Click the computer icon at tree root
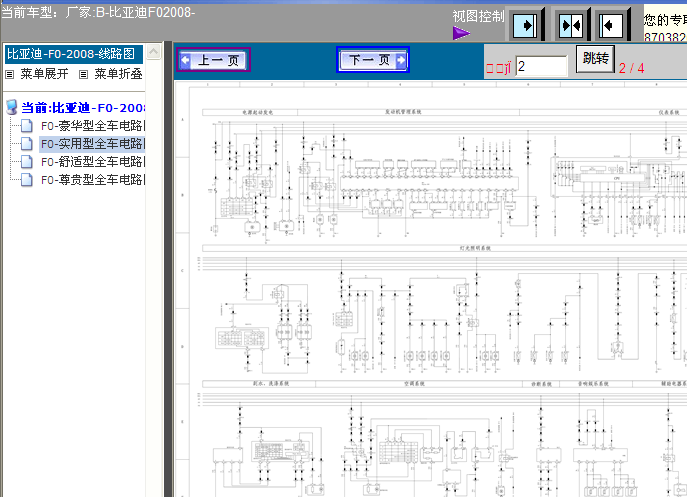 12,107
